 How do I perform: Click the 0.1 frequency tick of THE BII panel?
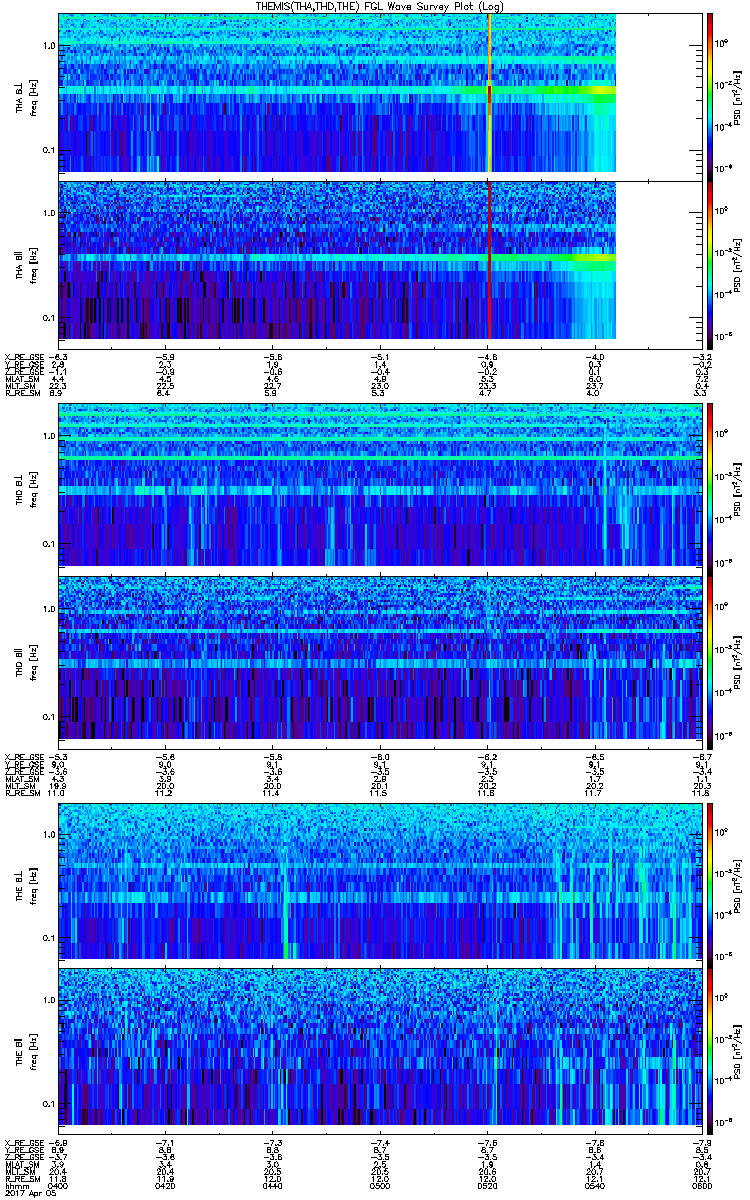(x=47, y=1103)
